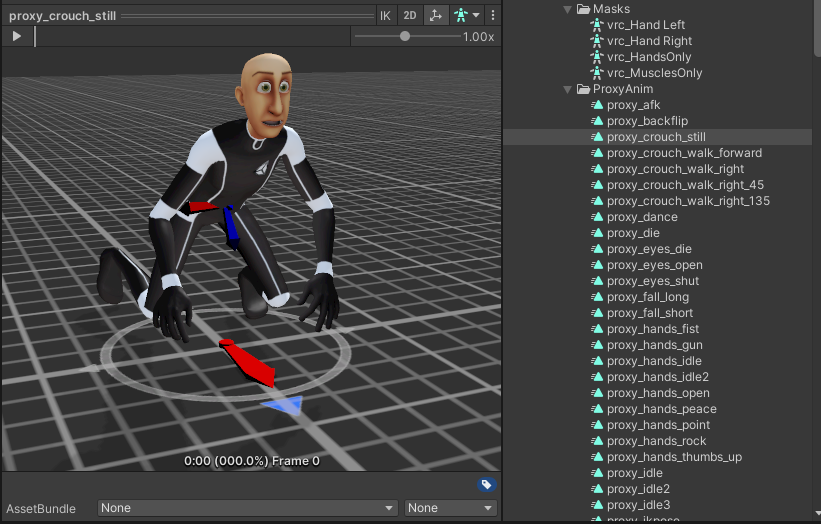821x524 pixels.
Task: Select proxy_crouch_still in the project list
Action: point(656,137)
